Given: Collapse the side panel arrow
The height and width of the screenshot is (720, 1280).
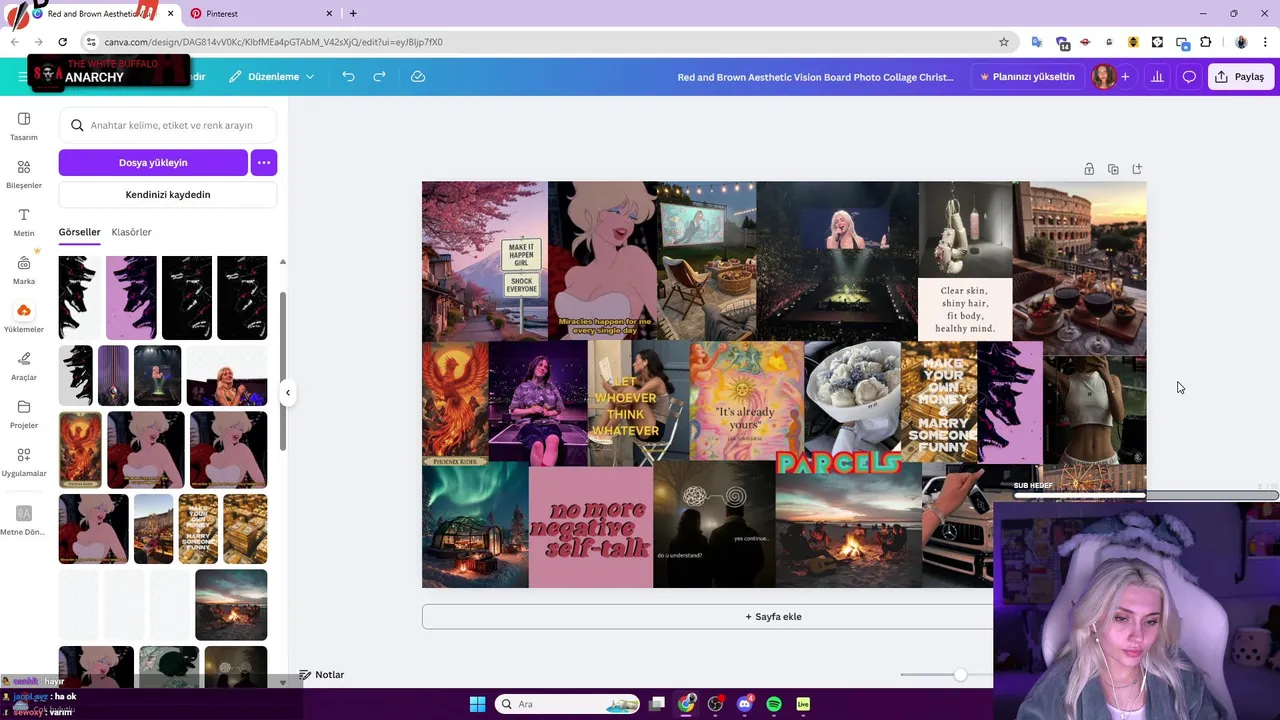Looking at the screenshot, I should (287, 393).
